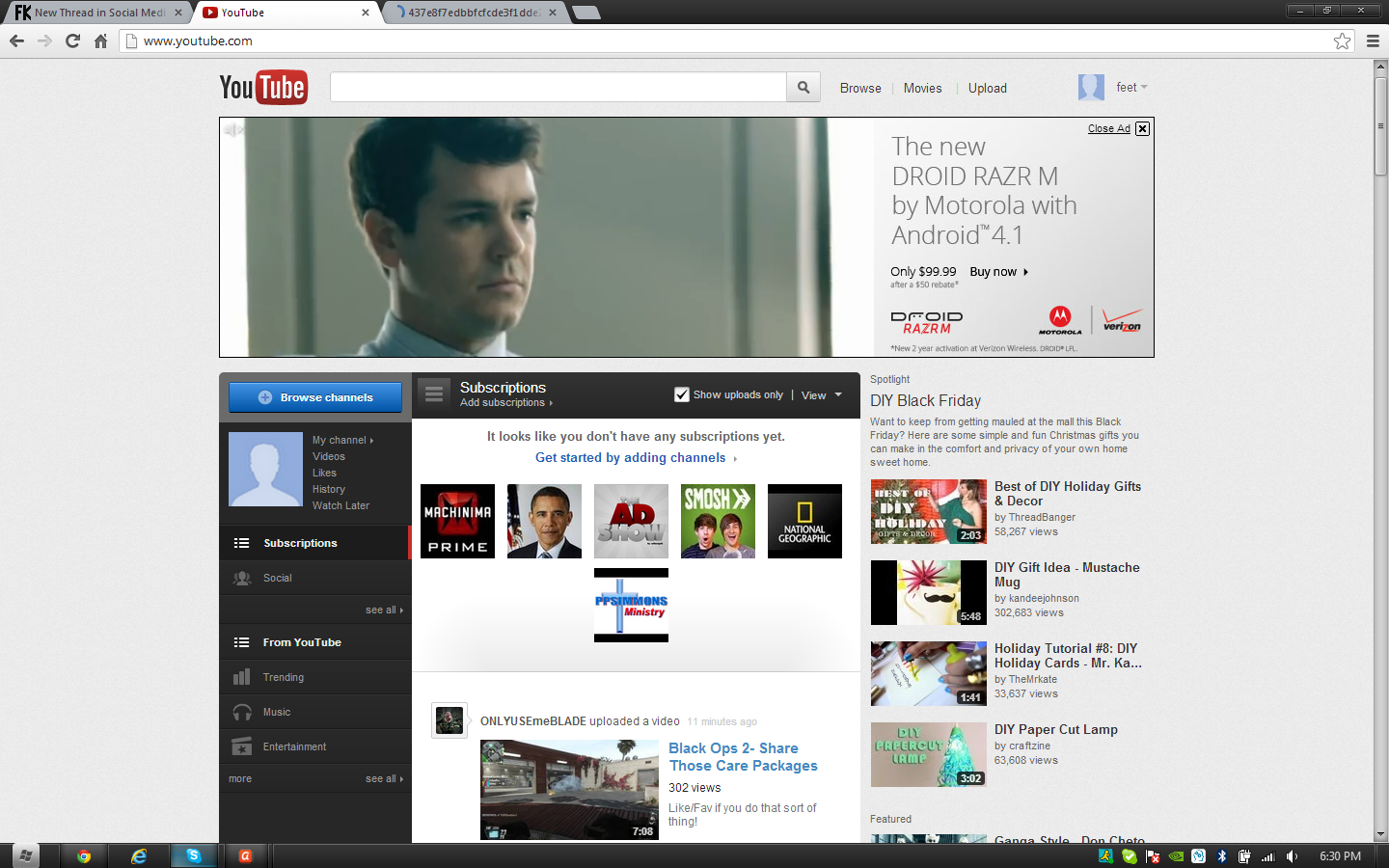Open the guide list icon beside Subscriptions header
The width and height of the screenshot is (1389, 868).
(x=434, y=393)
